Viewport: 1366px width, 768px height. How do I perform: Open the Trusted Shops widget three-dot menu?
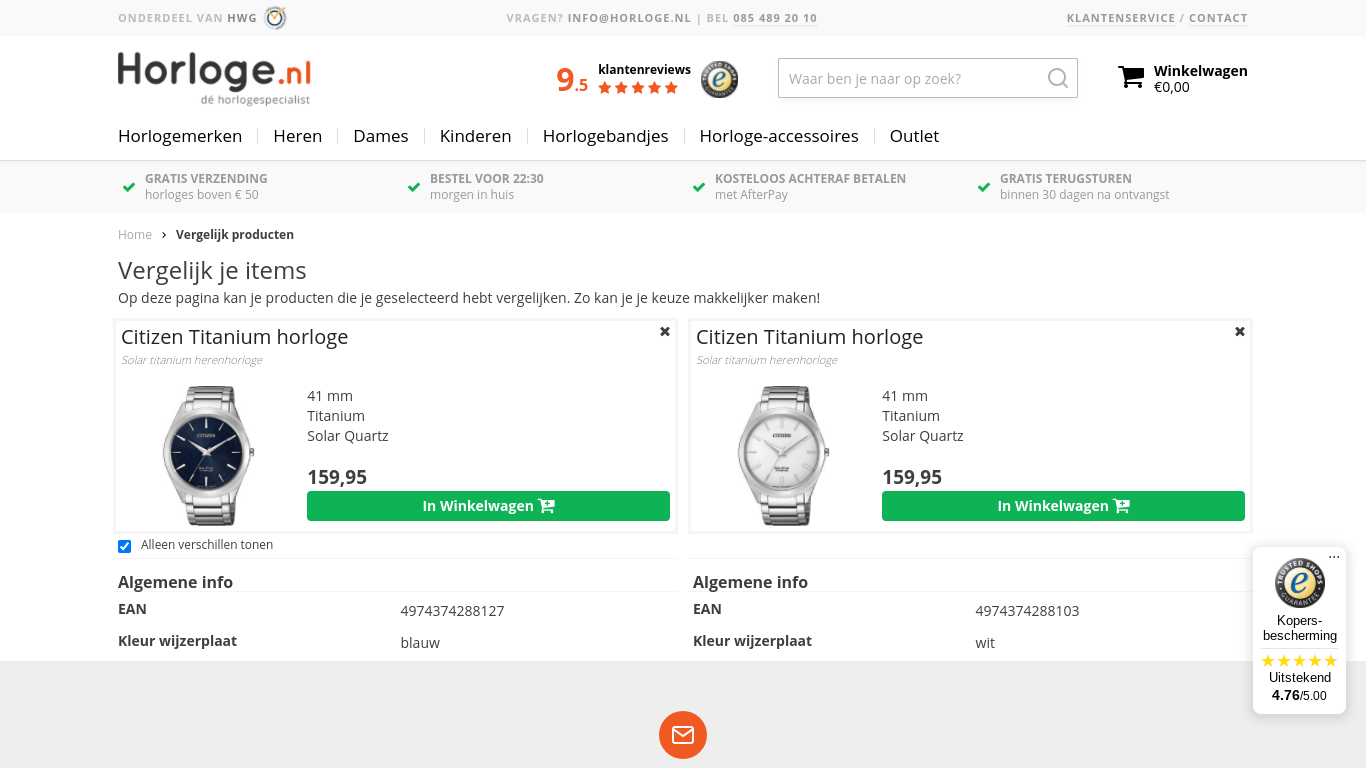(1334, 557)
